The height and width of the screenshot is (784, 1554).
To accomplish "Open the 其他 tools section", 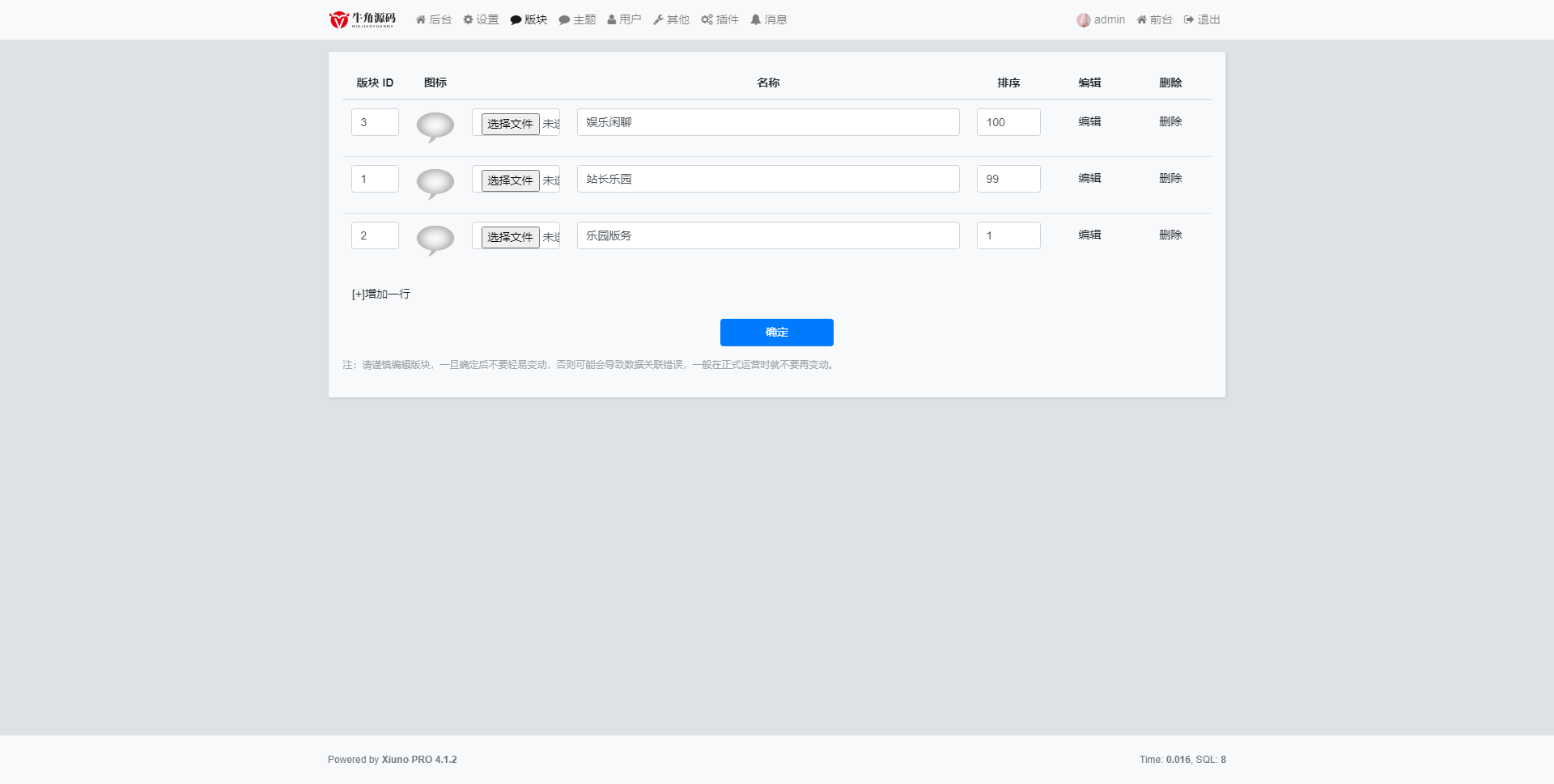I will [x=671, y=19].
